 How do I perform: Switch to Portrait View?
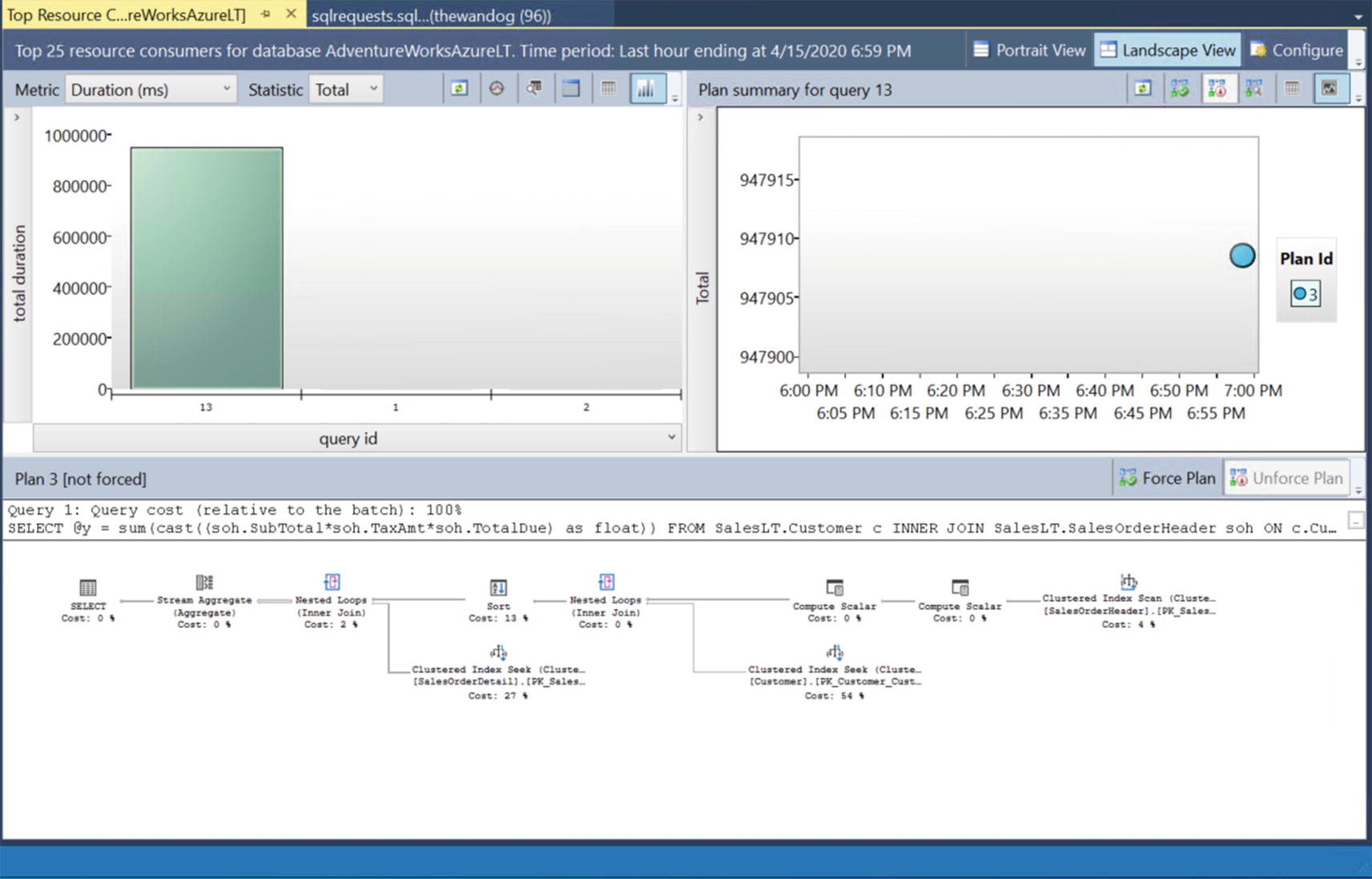pos(1029,50)
